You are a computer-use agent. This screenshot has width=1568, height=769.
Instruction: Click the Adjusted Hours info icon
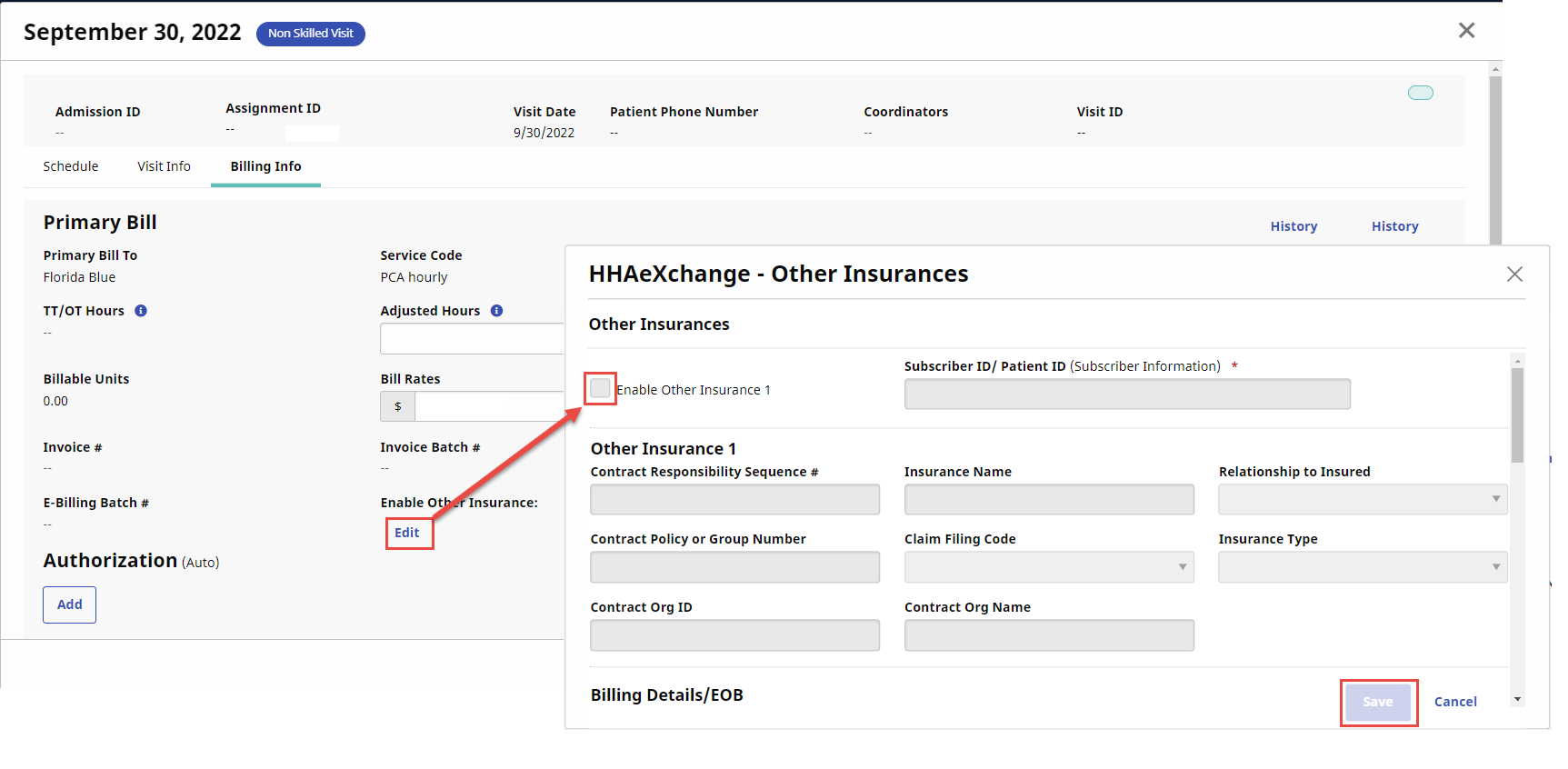click(496, 311)
